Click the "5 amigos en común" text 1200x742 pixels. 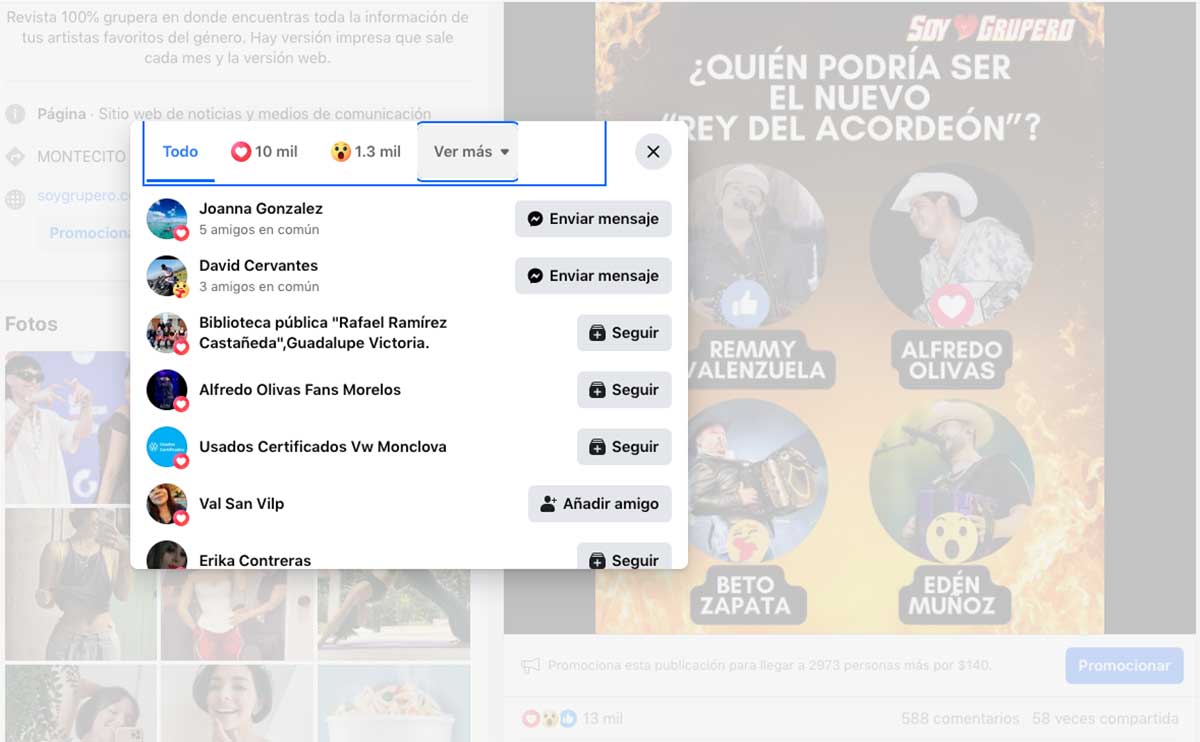coord(259,230)
